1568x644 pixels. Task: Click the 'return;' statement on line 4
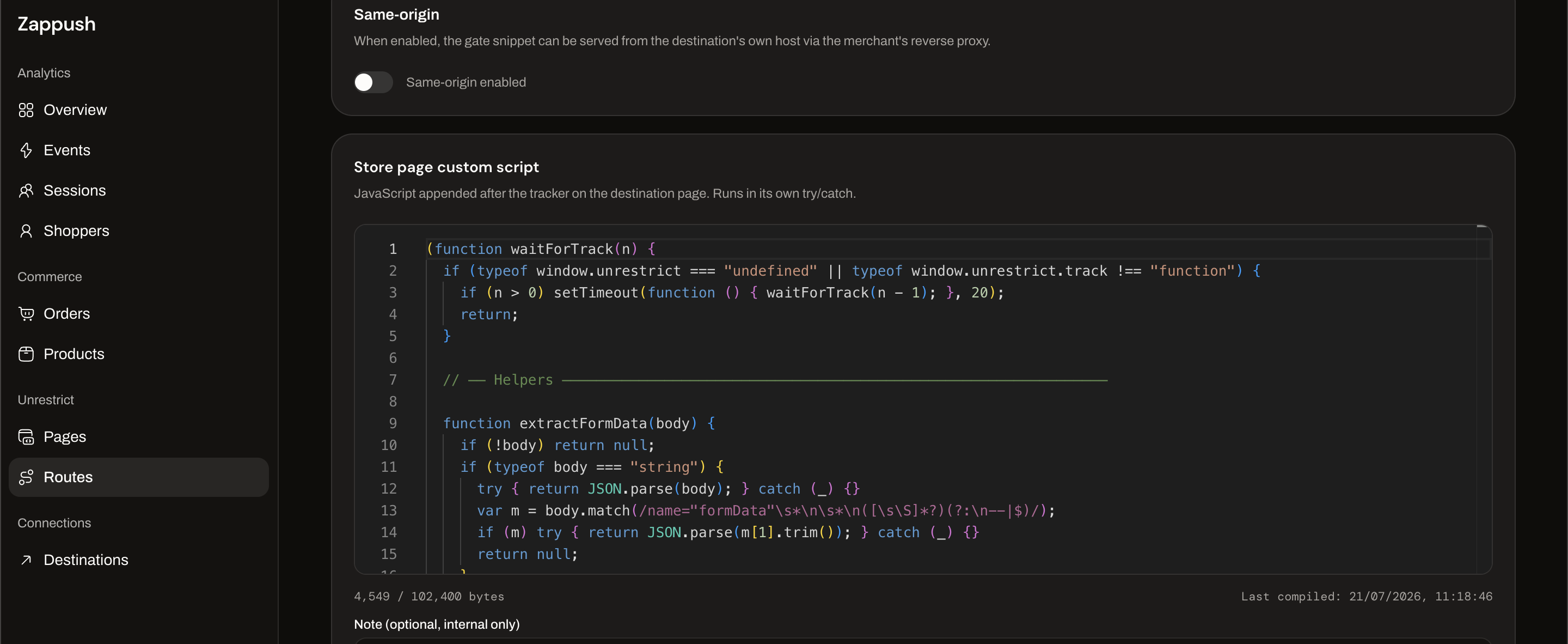[x=489, y=315]
